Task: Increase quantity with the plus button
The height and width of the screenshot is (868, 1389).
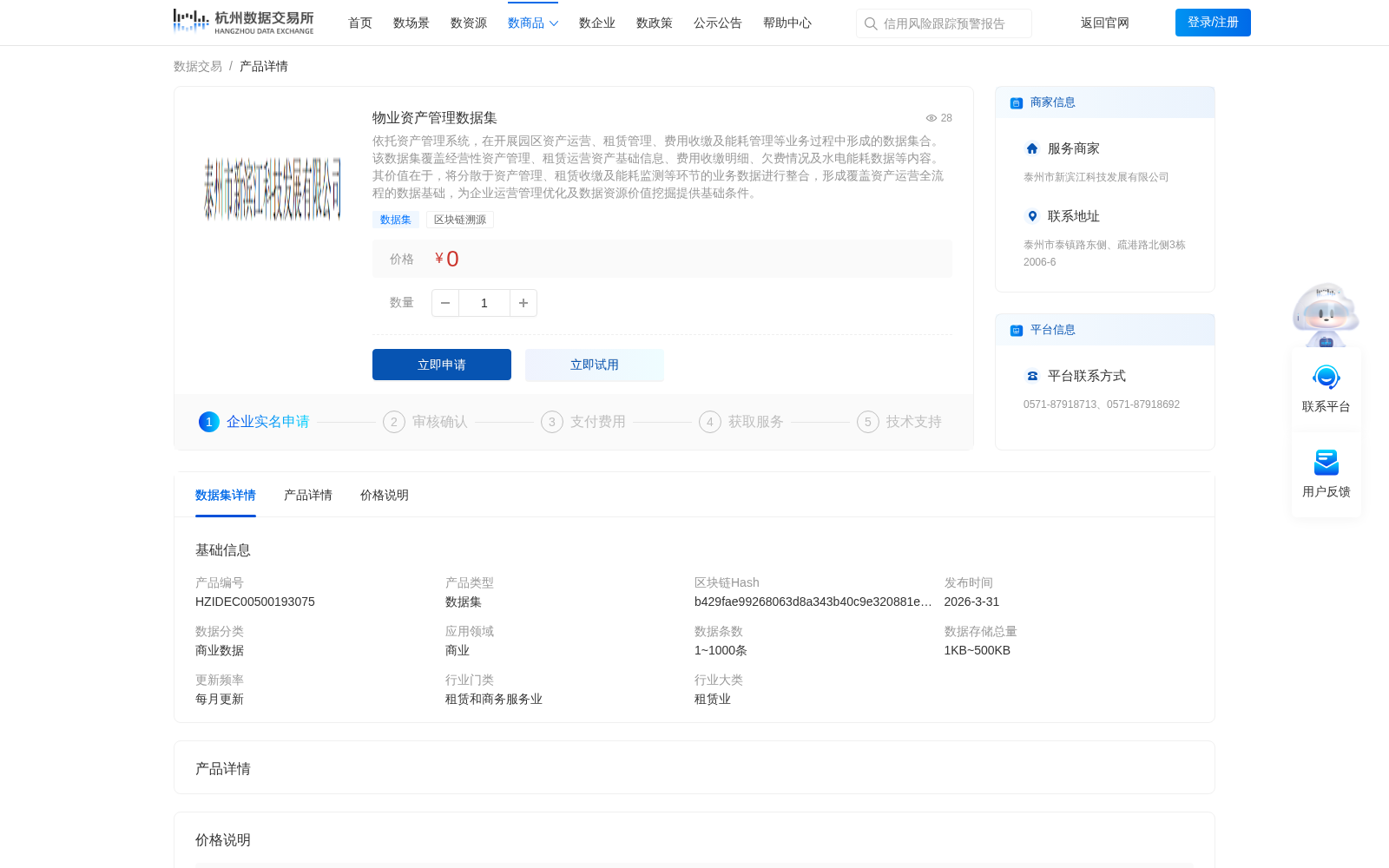Action: [x=523, y=303]
